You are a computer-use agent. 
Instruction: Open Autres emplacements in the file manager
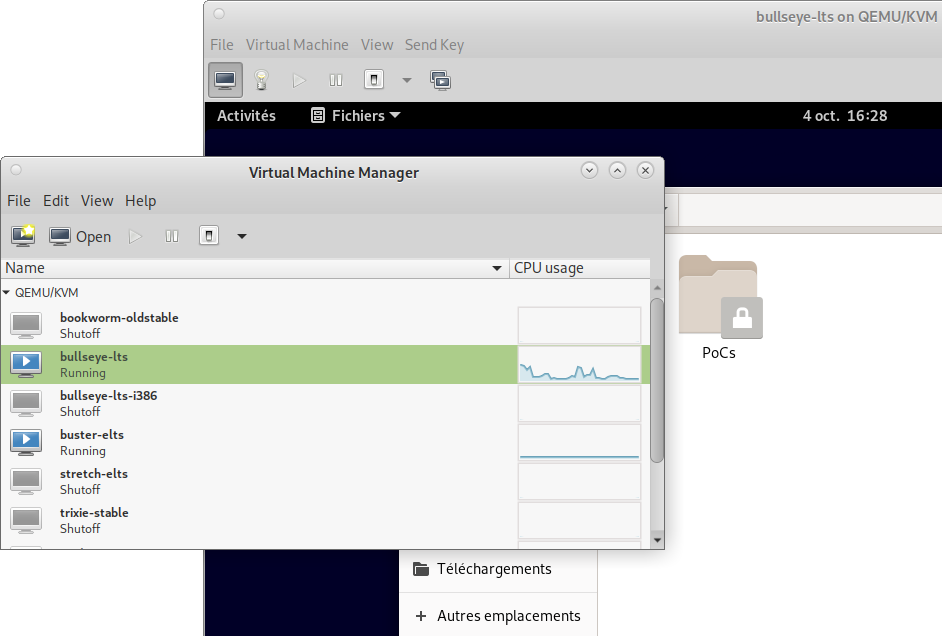pyautogui.click(x=509, y=615)
